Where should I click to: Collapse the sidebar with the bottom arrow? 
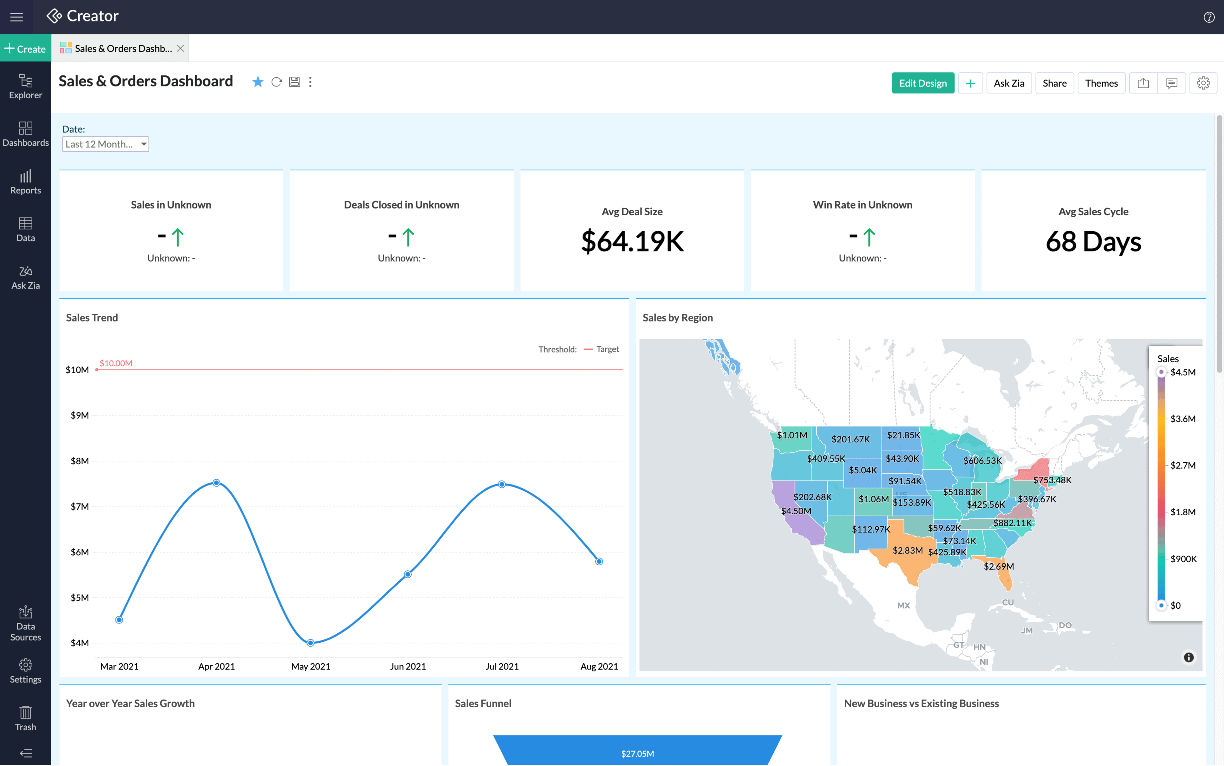click(25, 753)
